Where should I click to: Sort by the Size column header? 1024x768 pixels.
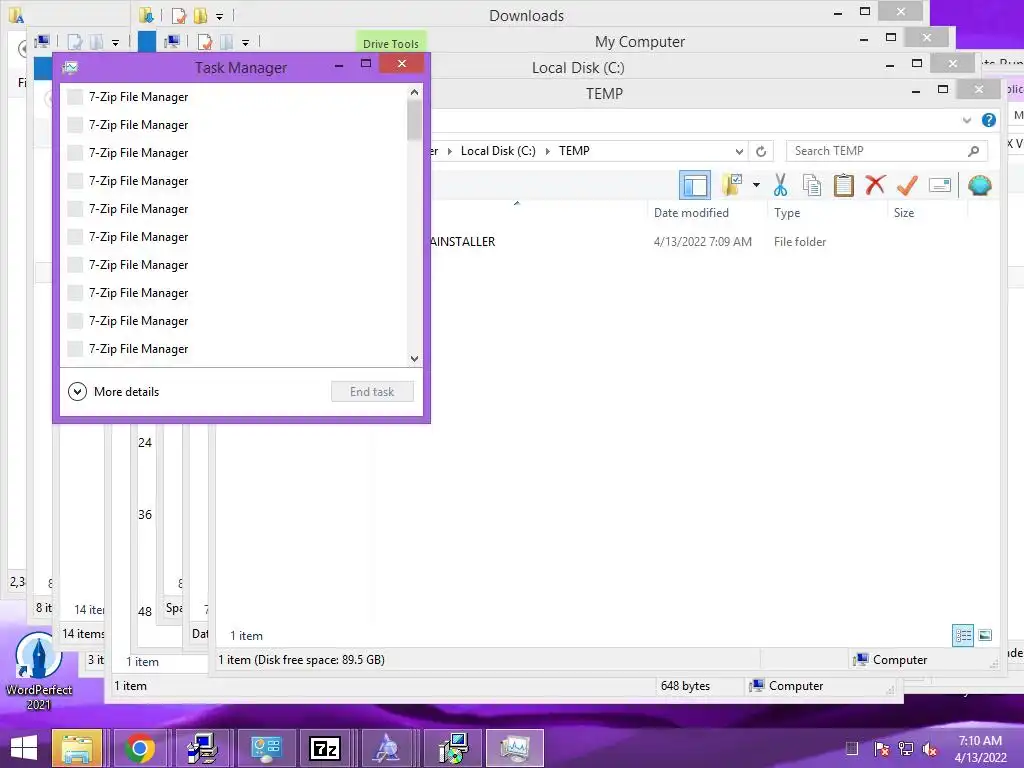tap(904, 213)
